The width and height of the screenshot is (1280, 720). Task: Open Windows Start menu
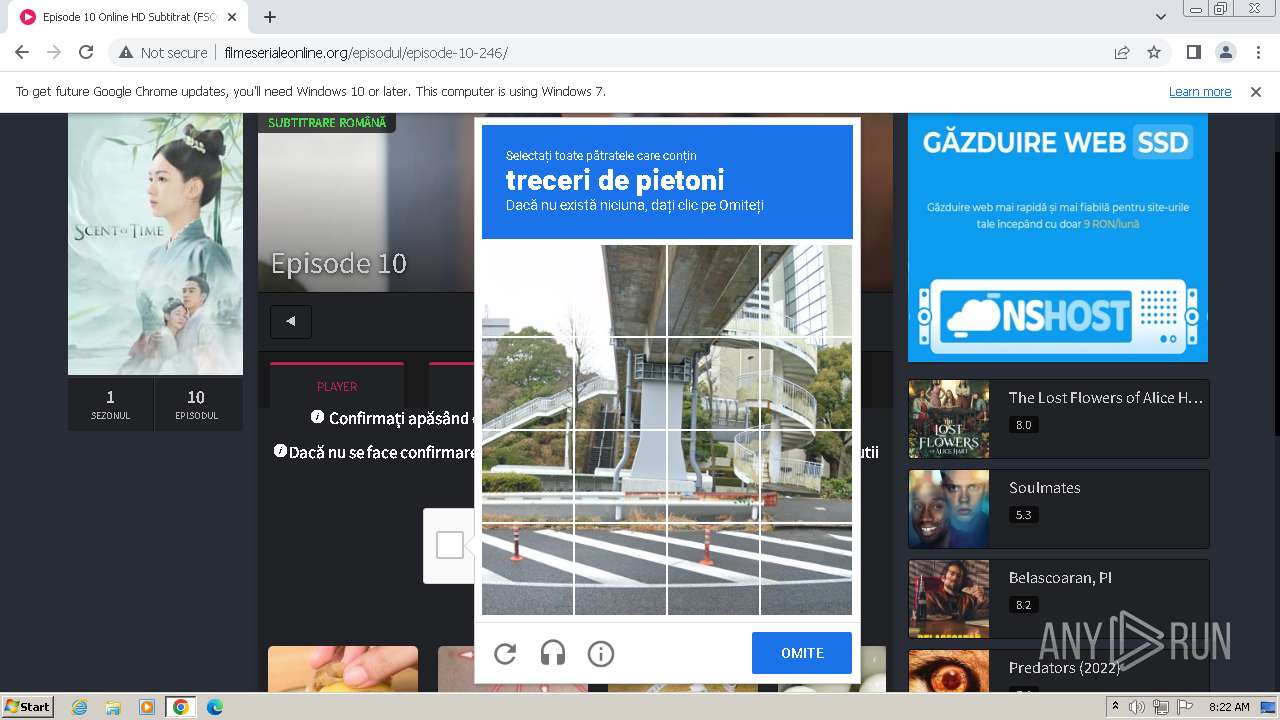coord(27,706)
